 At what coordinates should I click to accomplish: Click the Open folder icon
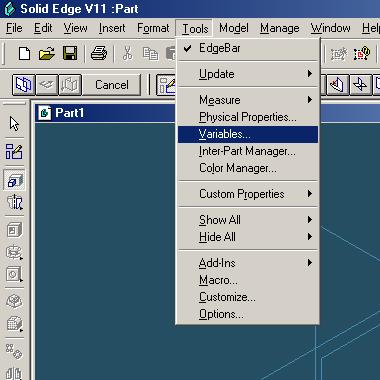(47, 54)
